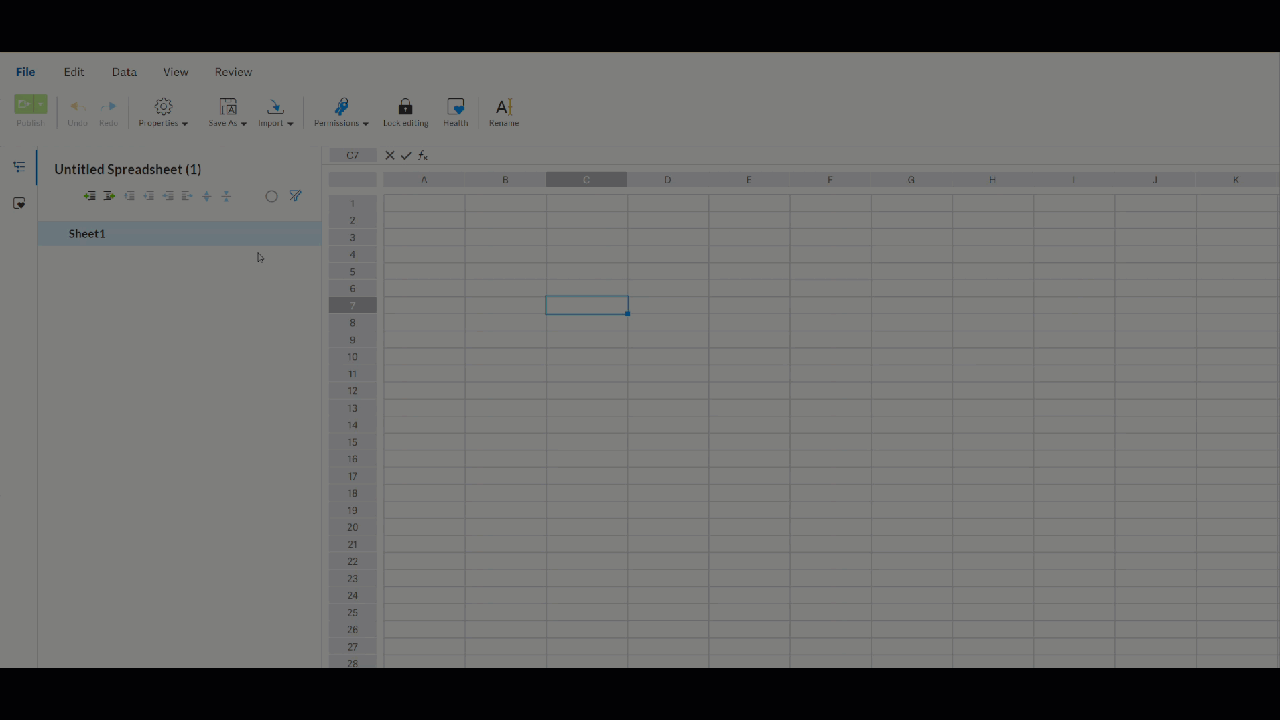Open the comments panel icon in the sidebar
Image resolution: width=1280 pixels, height=720 pixels.
[18, 203]
